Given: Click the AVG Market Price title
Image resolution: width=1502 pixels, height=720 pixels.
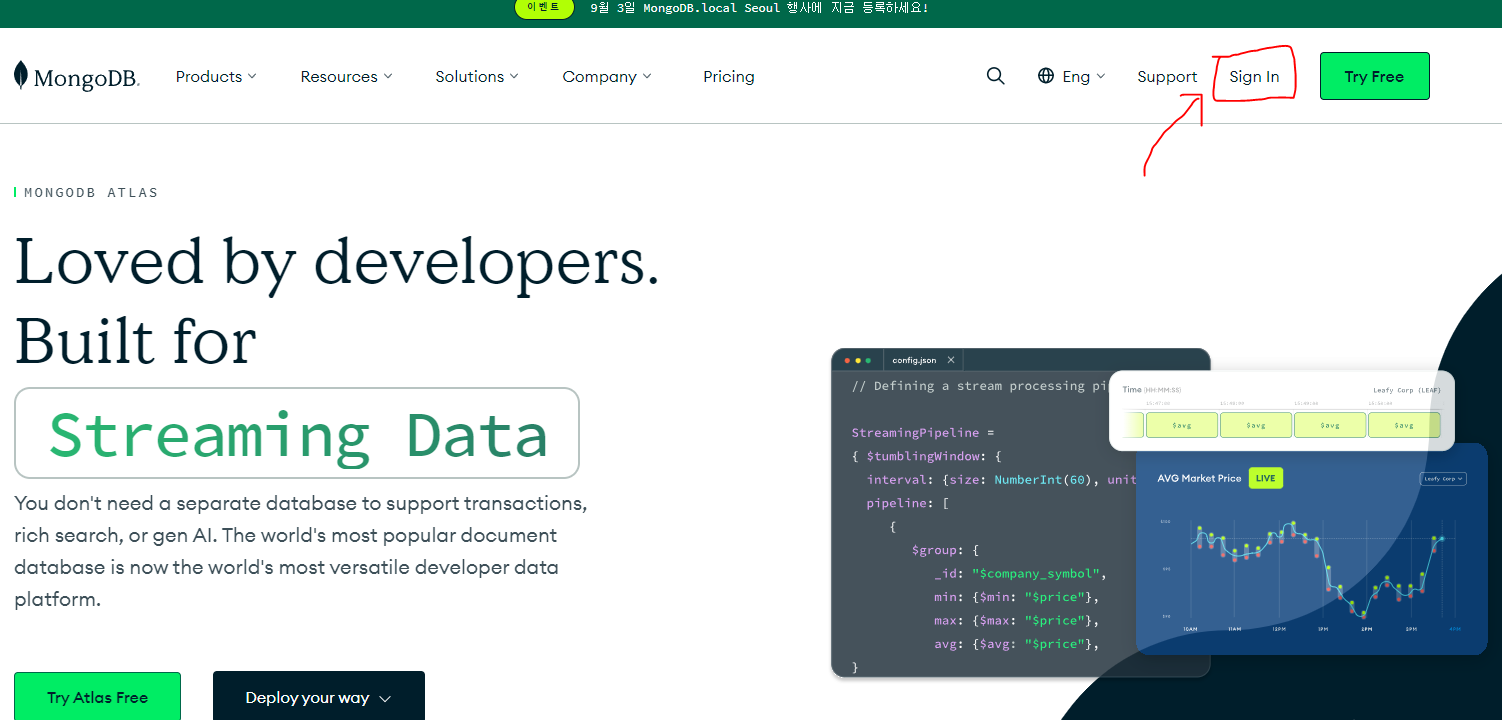Looking at the screenshot, I should point(1199,478).
